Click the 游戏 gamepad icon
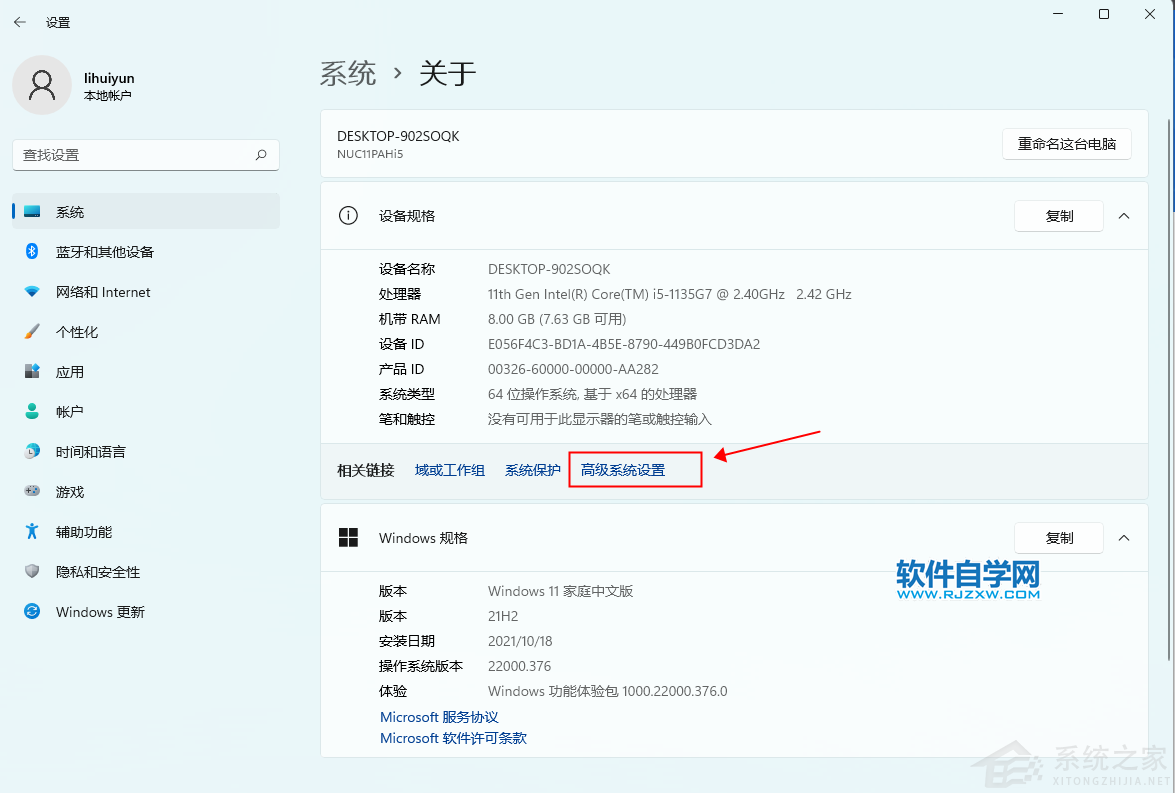1175x793 pixels. [31, 491]
